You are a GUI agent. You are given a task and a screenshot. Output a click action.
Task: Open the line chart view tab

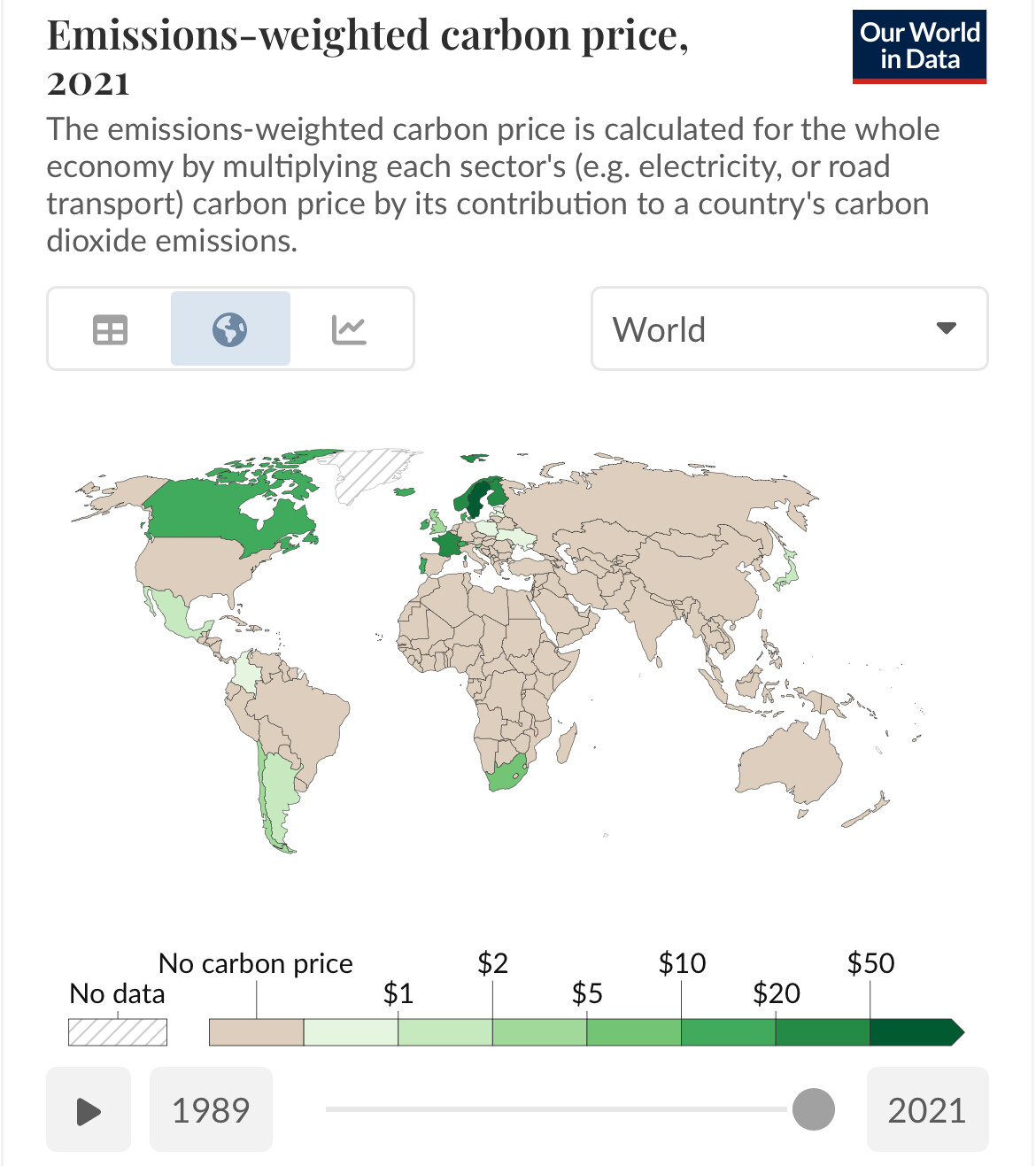click(x=349, y=329)
